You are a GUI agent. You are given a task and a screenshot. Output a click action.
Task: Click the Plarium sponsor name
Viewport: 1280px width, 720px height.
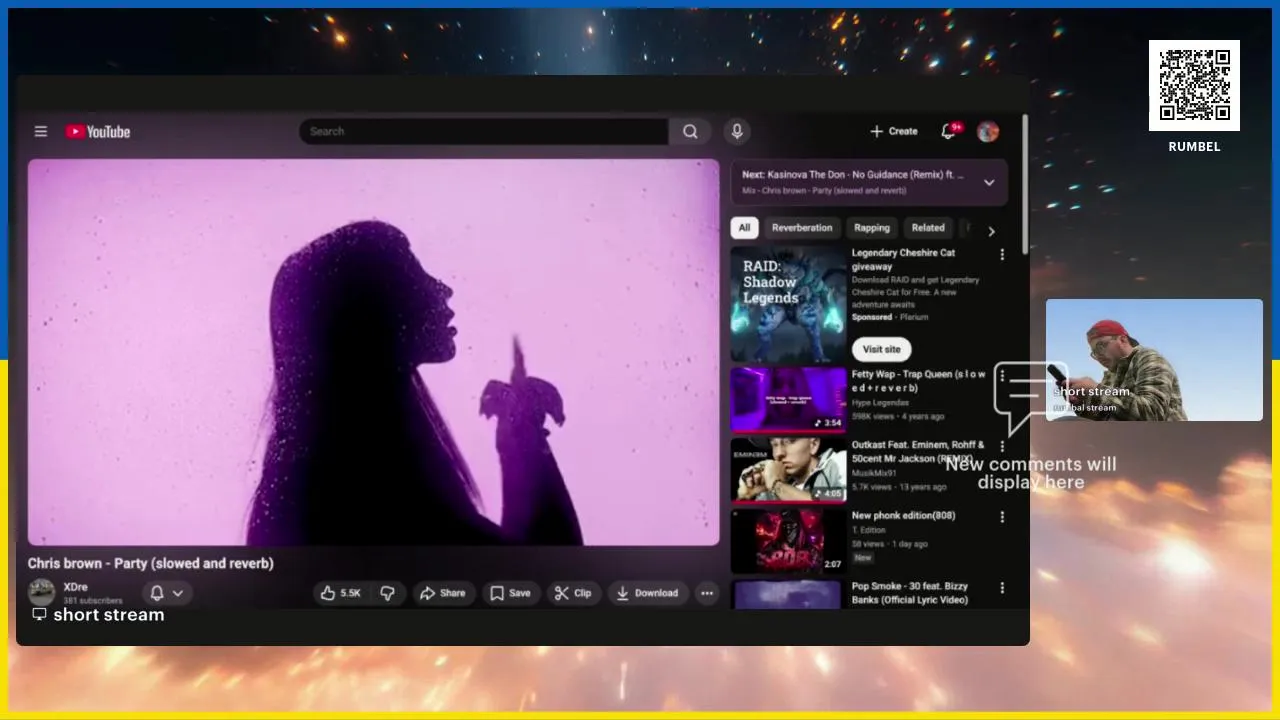914,317
